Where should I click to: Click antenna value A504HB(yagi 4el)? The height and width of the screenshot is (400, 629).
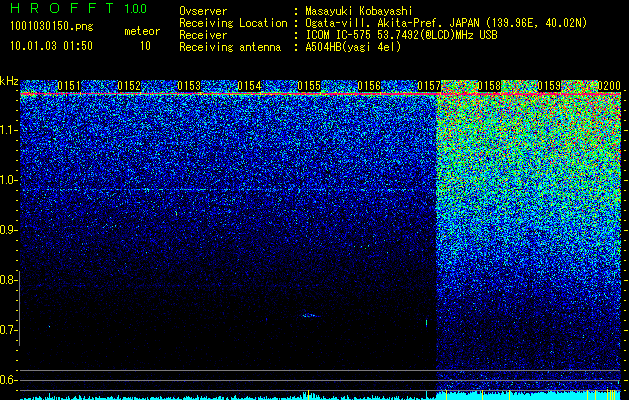pos(353,47)
